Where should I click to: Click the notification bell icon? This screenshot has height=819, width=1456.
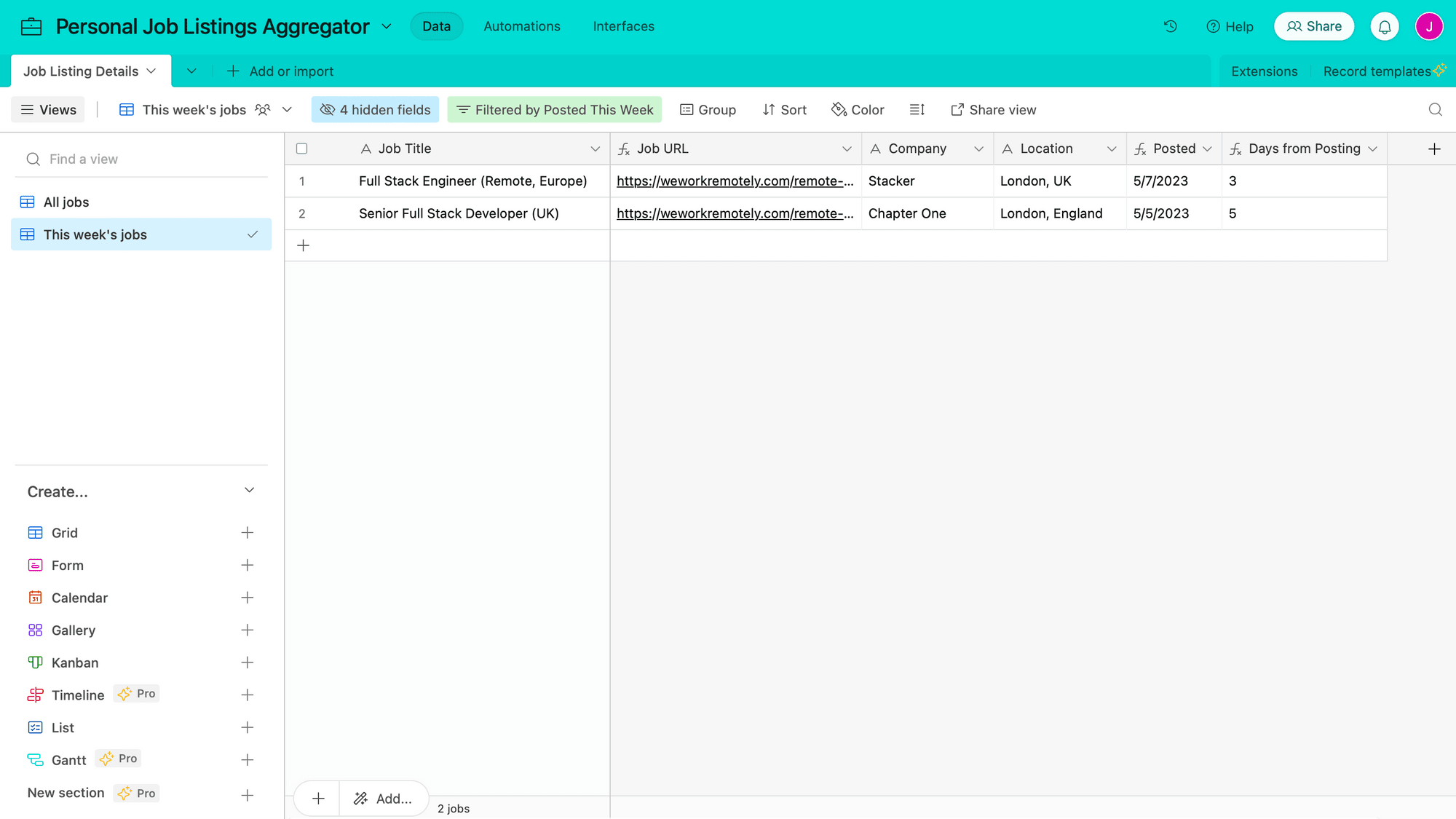1385,27
